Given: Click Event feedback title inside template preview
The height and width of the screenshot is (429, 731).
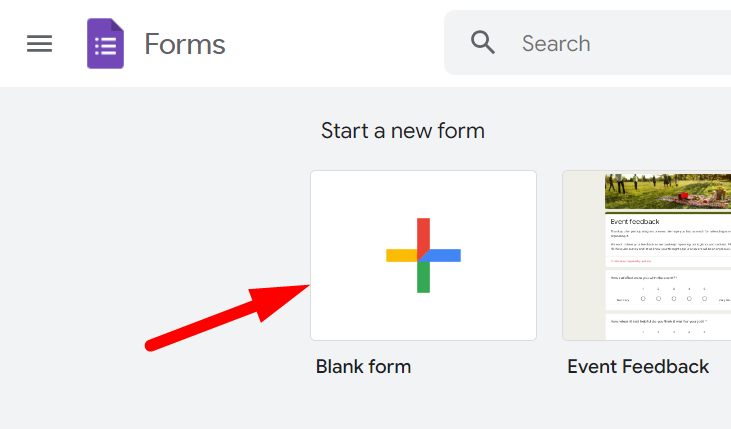Looking at the screenshot, I should [x=635, y=221].
